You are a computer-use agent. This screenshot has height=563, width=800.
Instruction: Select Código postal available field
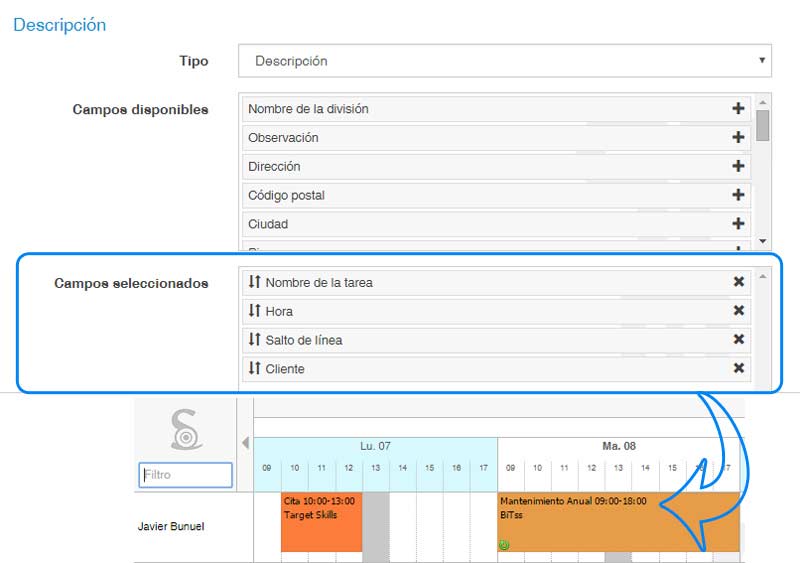coord(496,195)
